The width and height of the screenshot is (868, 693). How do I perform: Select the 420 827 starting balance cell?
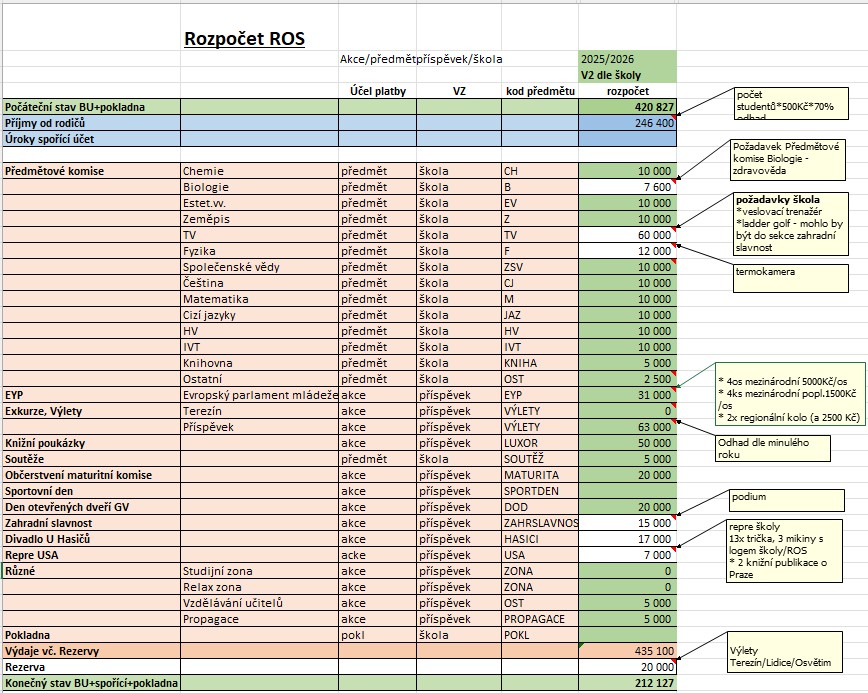click(627, 107)
